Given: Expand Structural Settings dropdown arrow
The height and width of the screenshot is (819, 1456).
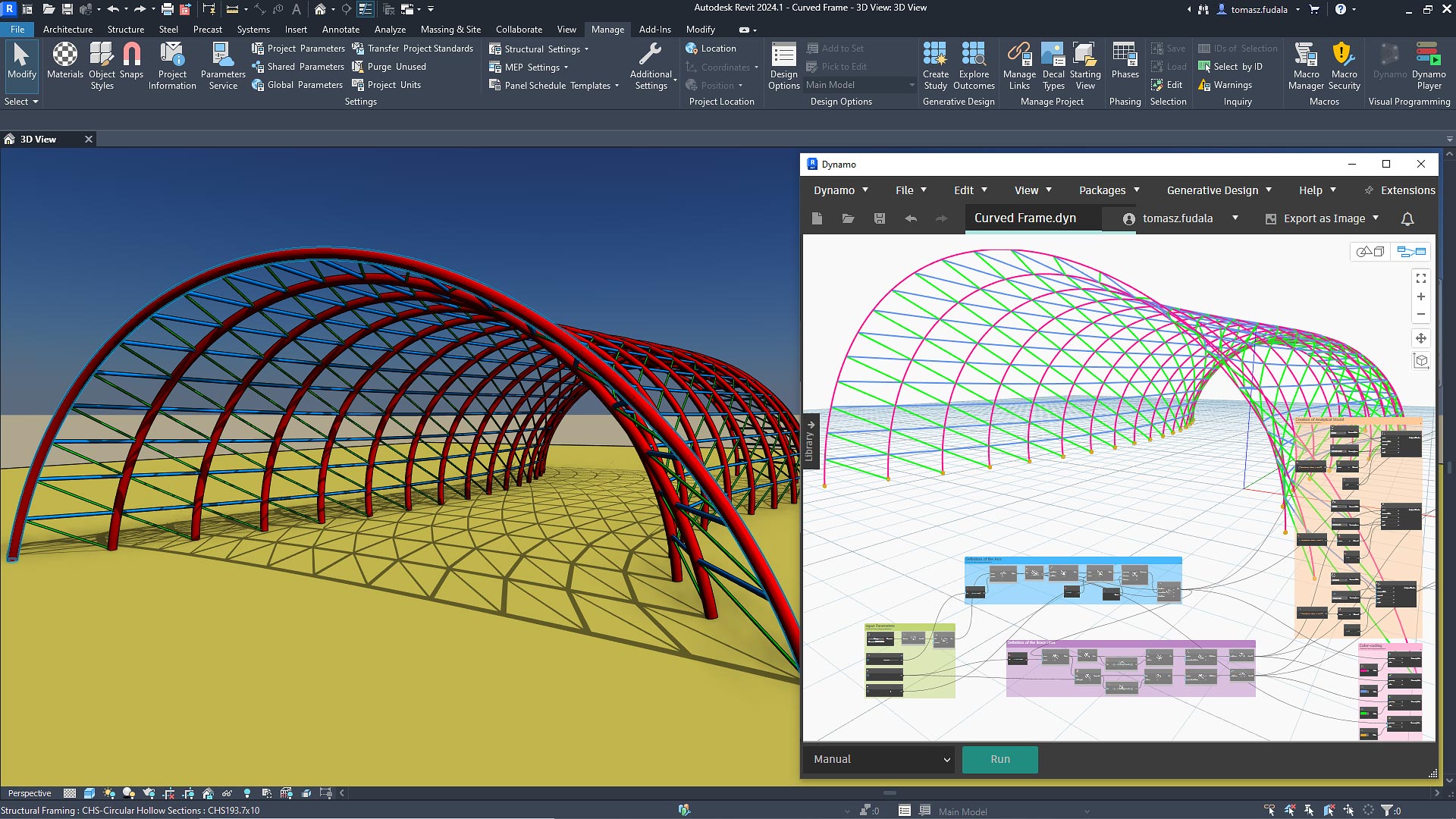Looking at the screenshot, I should 586,49.
